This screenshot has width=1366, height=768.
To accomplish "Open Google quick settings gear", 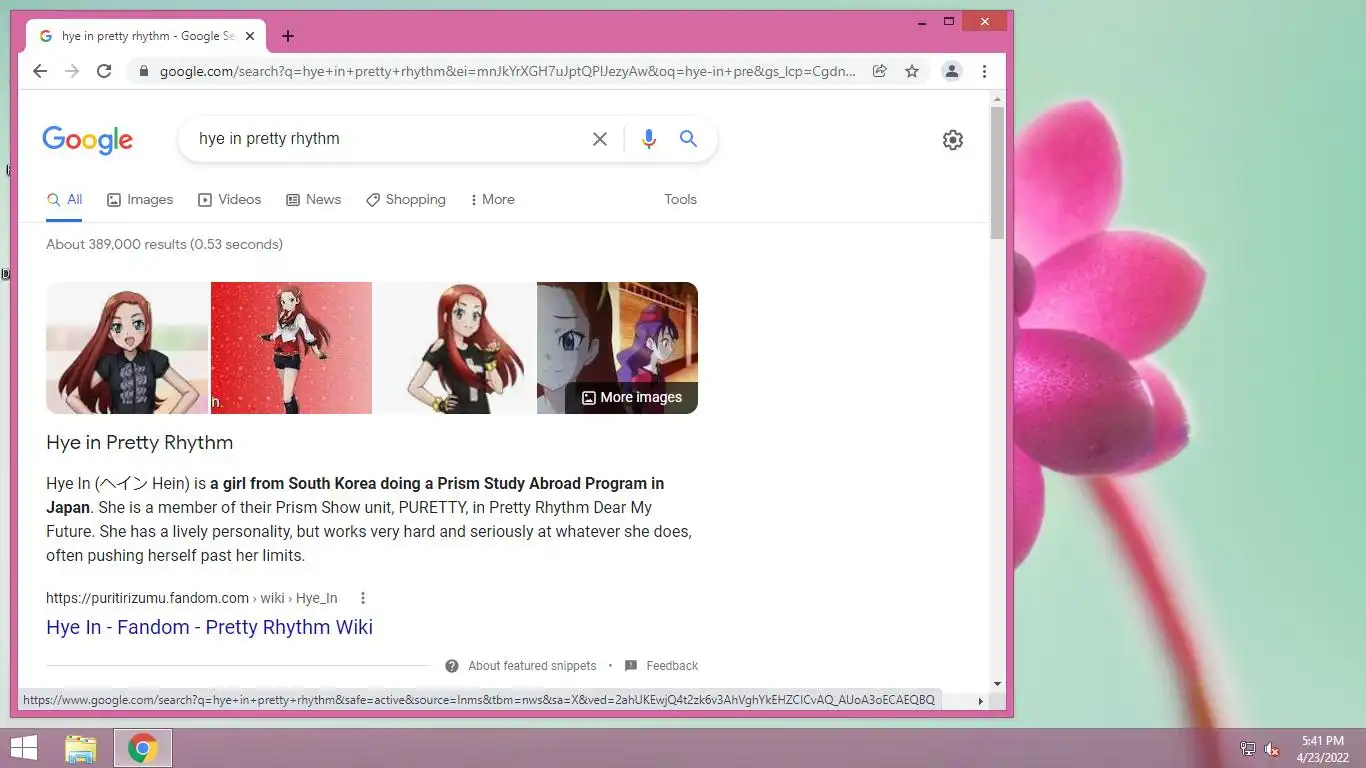I will [953, 140].
